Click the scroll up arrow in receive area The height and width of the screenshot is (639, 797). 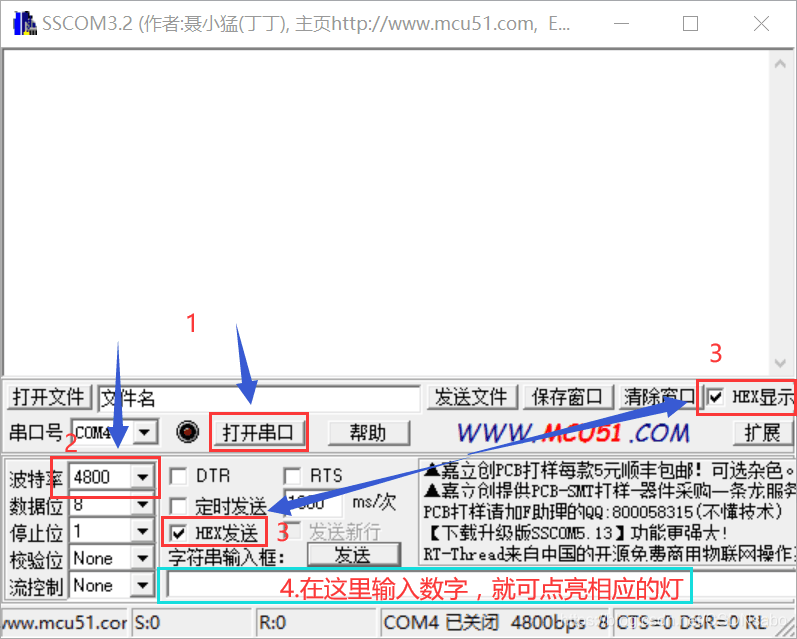pos(780,64)
